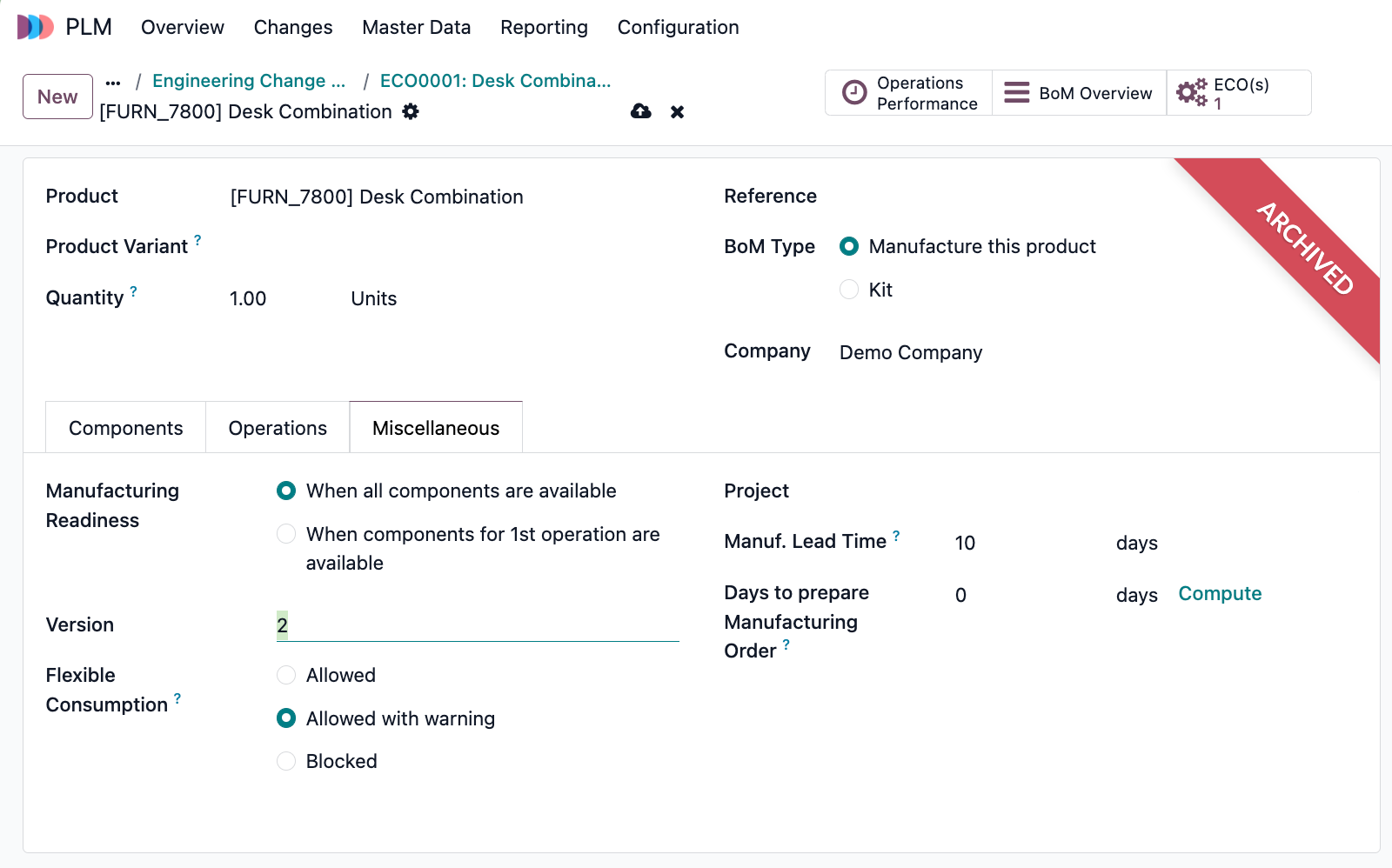Set Flexible Consumption to Blocked
The height and width of the screenshot is (868, 1392).
coord(285,761)
